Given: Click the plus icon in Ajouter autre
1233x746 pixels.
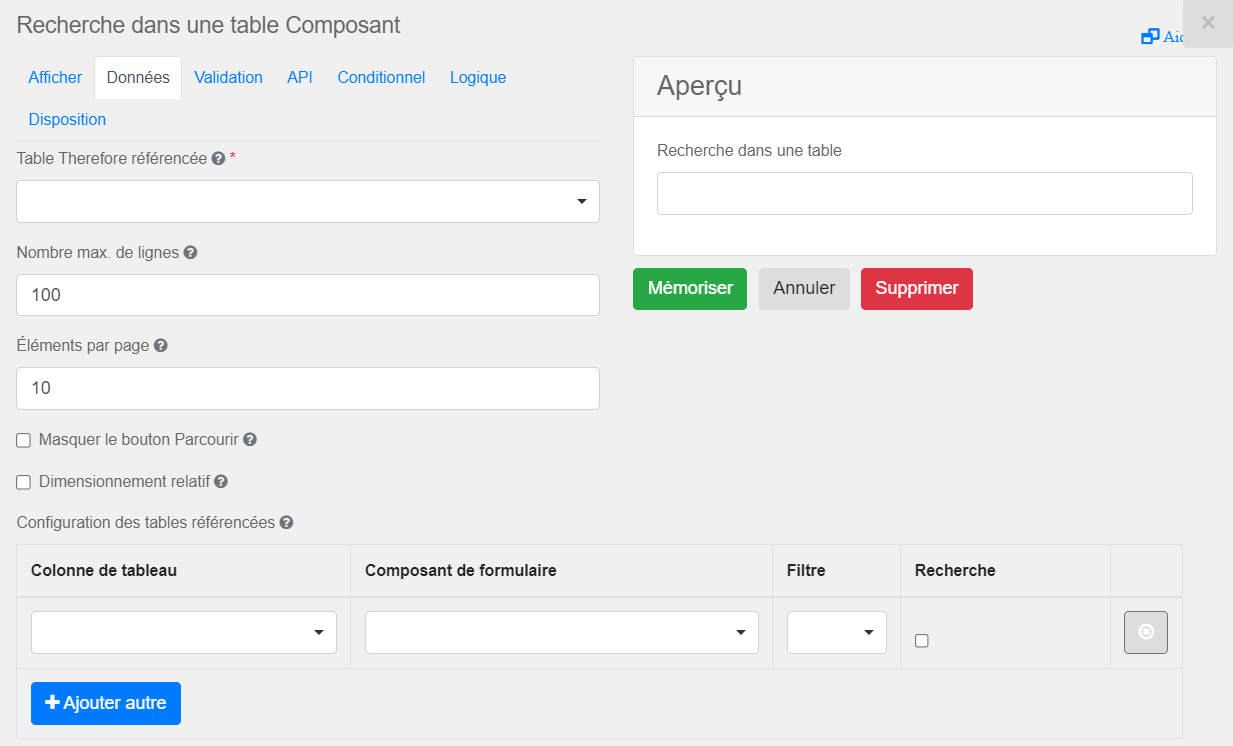Looking at the screenshot, I should [x=55, y=703].
